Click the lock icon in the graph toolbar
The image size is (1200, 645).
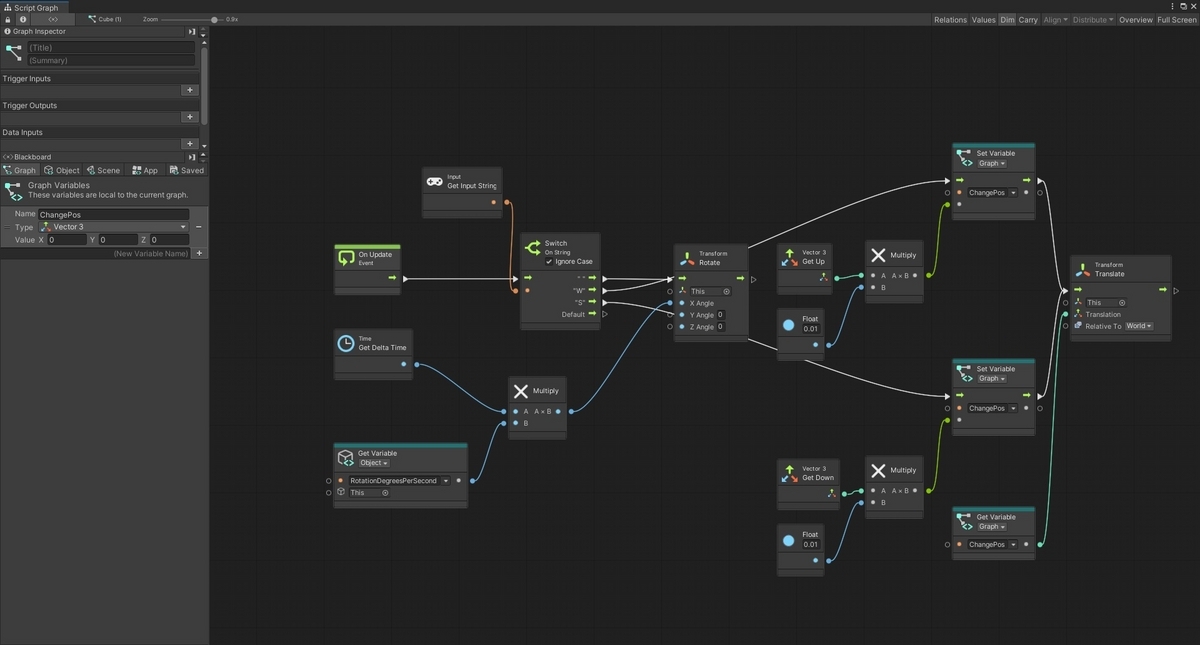[x=8, y=19]
